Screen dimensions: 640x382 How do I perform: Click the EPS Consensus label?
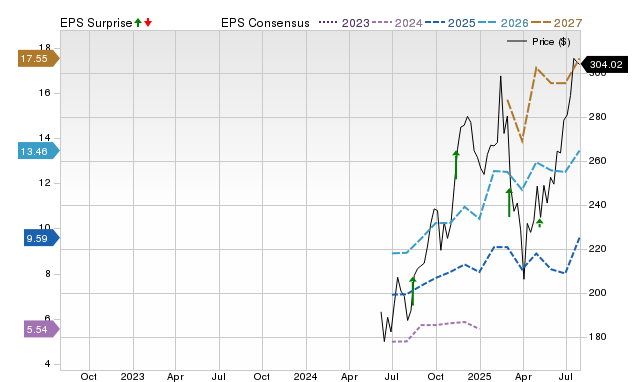coord(265,23)
